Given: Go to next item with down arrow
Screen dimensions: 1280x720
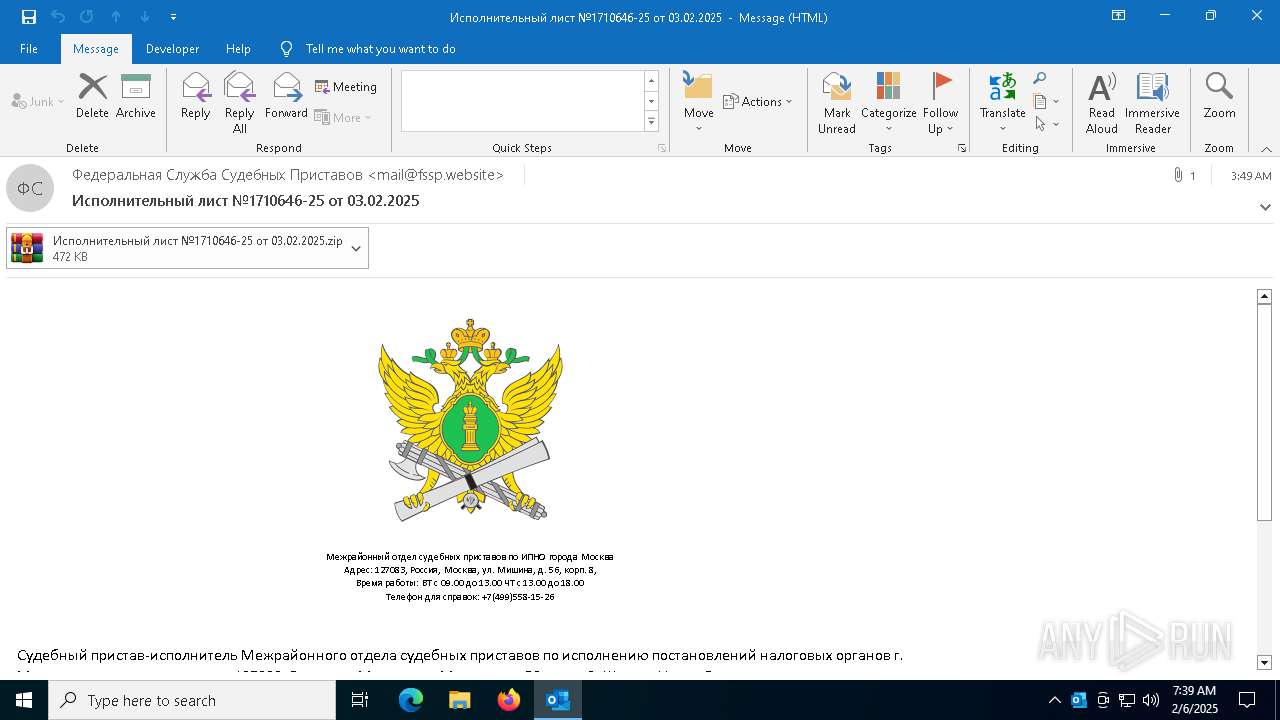Looking at the screenshot, I should (x=145, y=17).
